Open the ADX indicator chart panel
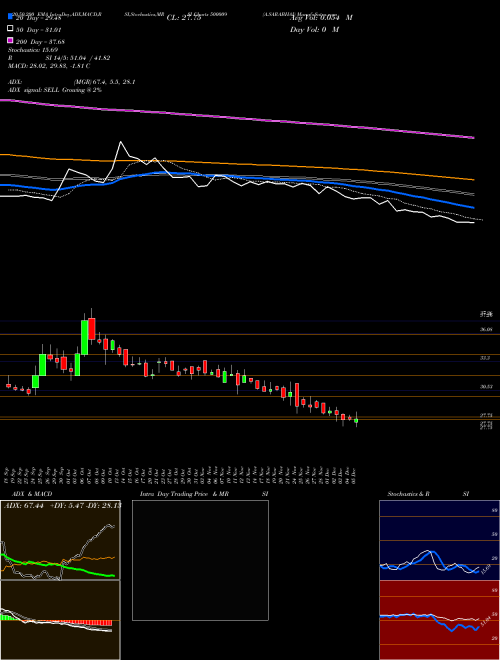 [60, 540]
